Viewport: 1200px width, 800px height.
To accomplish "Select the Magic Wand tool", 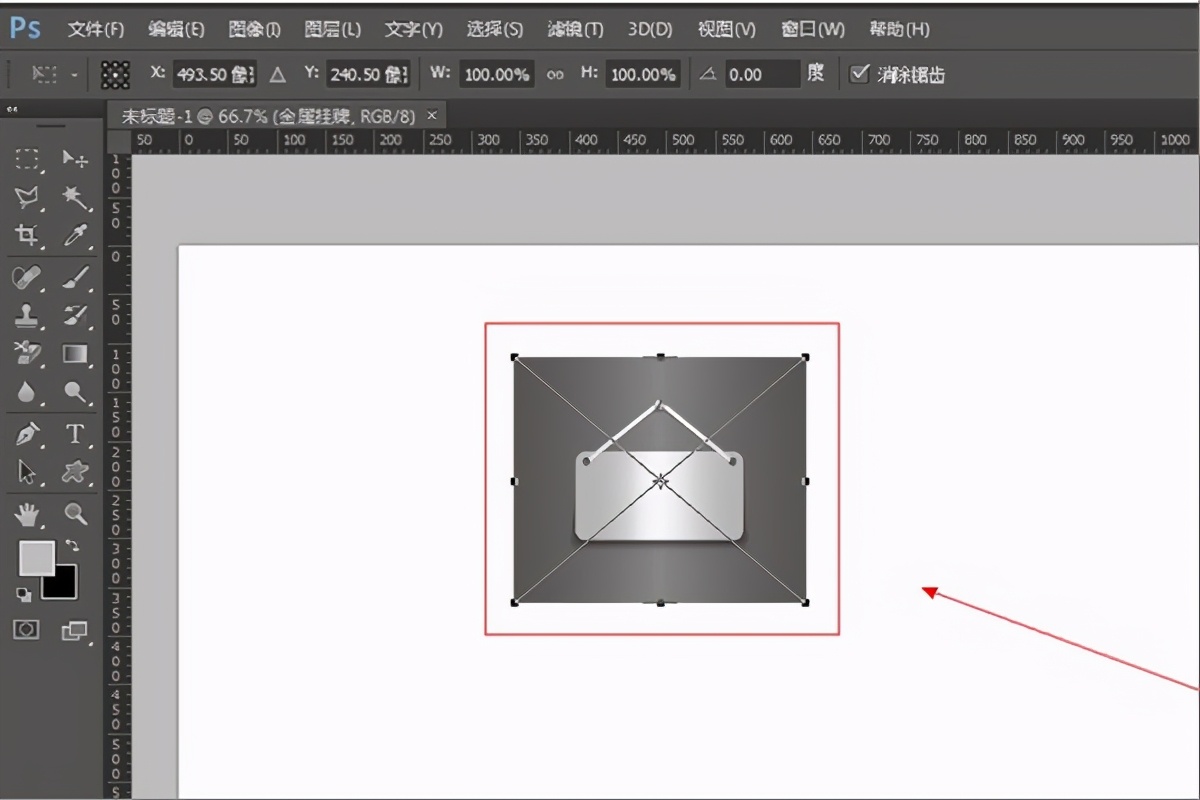I will 75,197.
